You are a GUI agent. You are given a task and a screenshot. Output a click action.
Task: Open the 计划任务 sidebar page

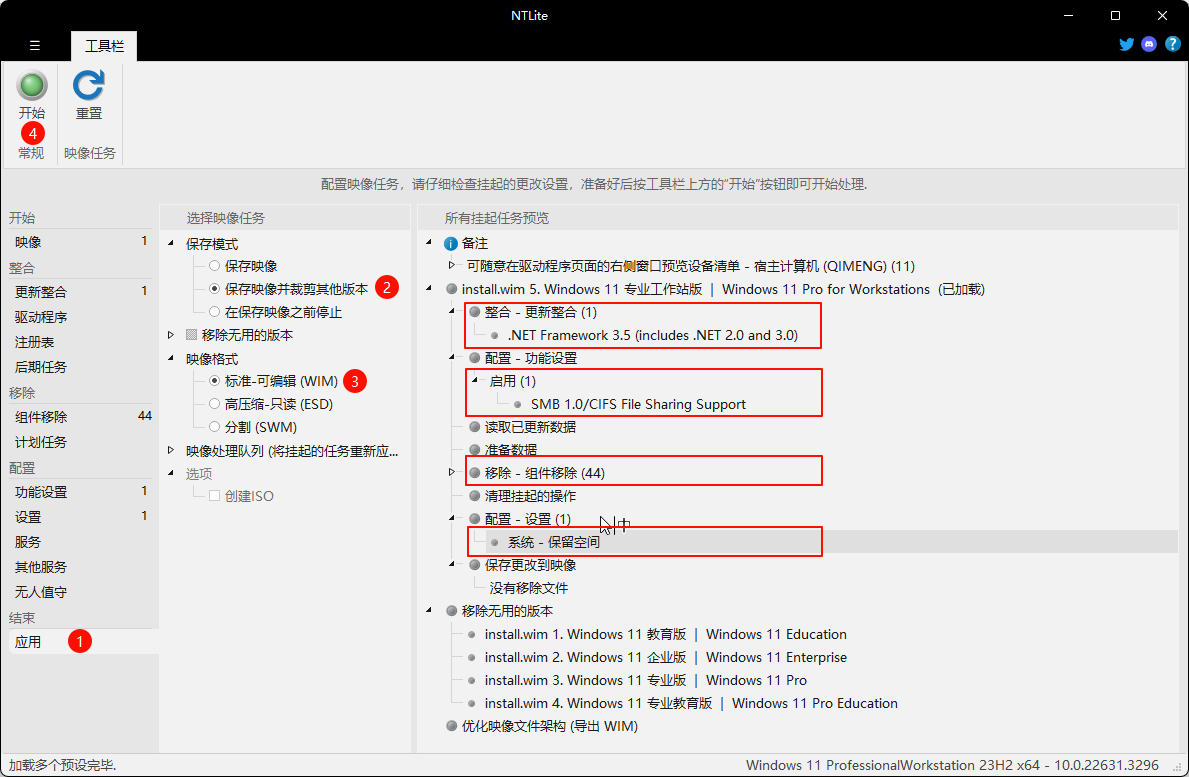coord(80,442)
